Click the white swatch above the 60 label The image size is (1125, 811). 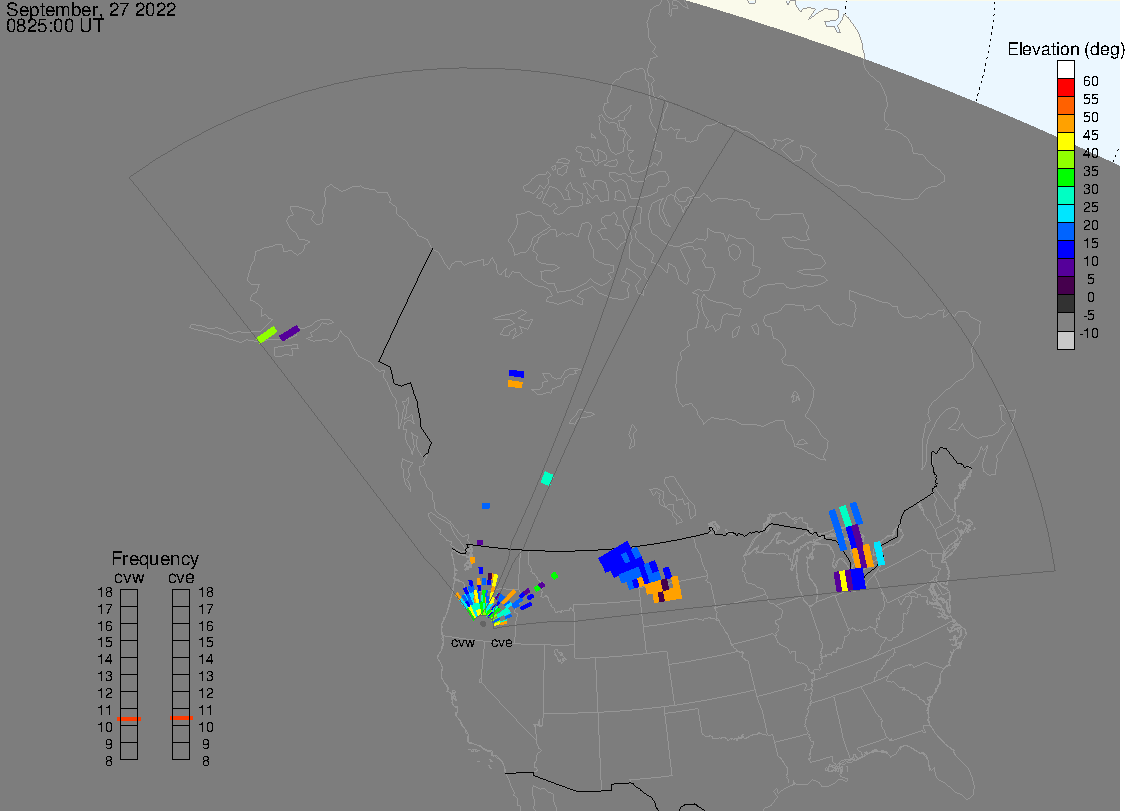[x=1065, y=70]
